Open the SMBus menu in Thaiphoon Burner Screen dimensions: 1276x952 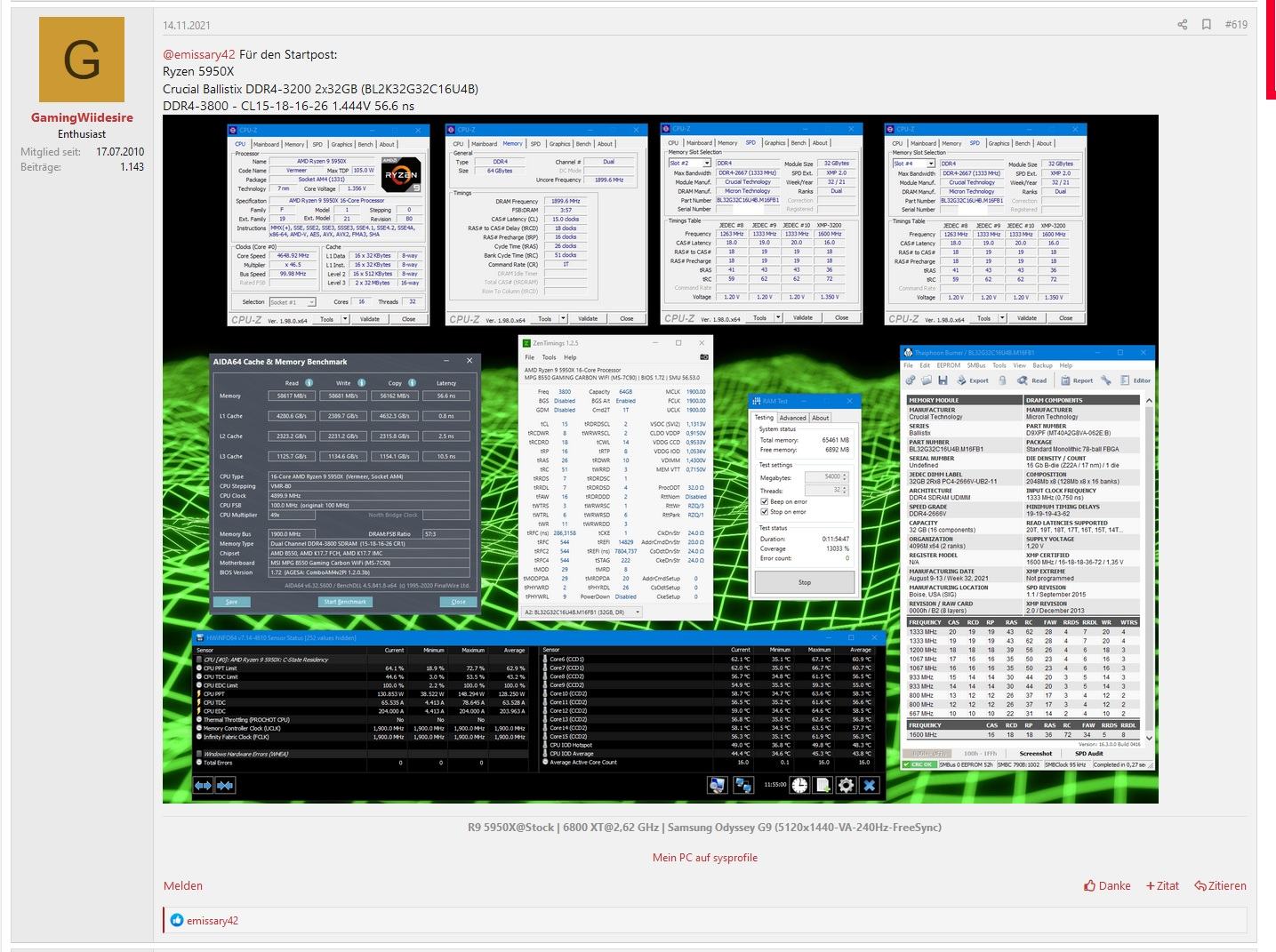pyautogui.click(x=975, y=365)
